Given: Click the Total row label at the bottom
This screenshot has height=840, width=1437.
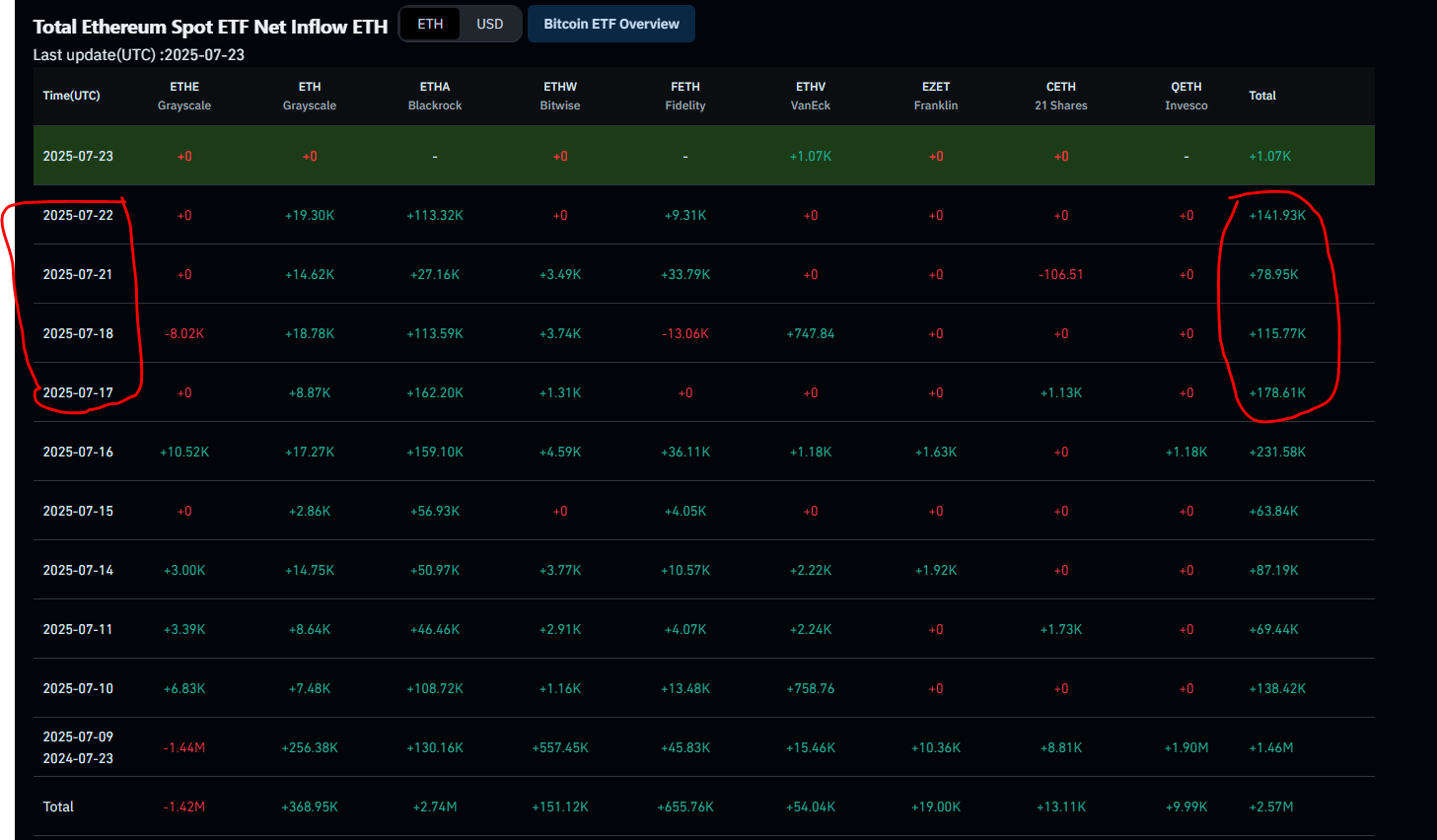Looking at the screenshot, I should click(58, 806).
